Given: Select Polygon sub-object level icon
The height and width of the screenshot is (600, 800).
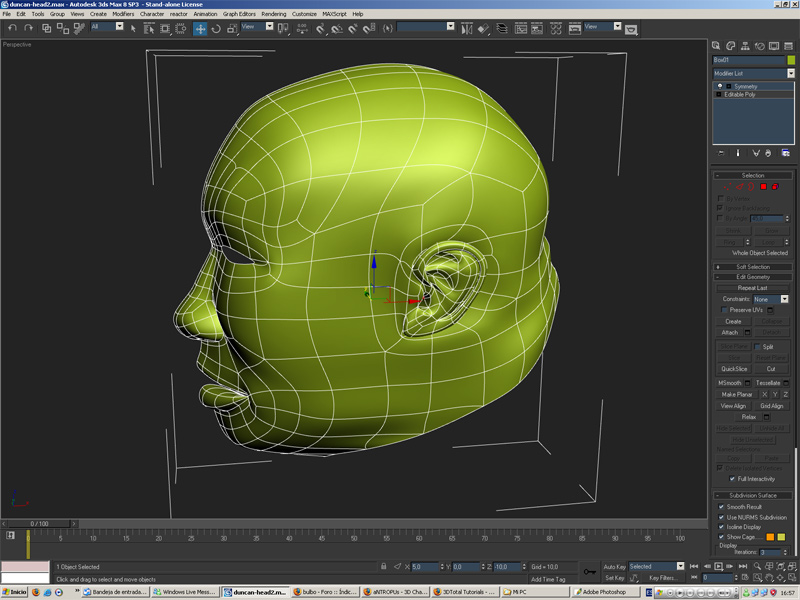Looking at the screenshot, I should (763, 187).
